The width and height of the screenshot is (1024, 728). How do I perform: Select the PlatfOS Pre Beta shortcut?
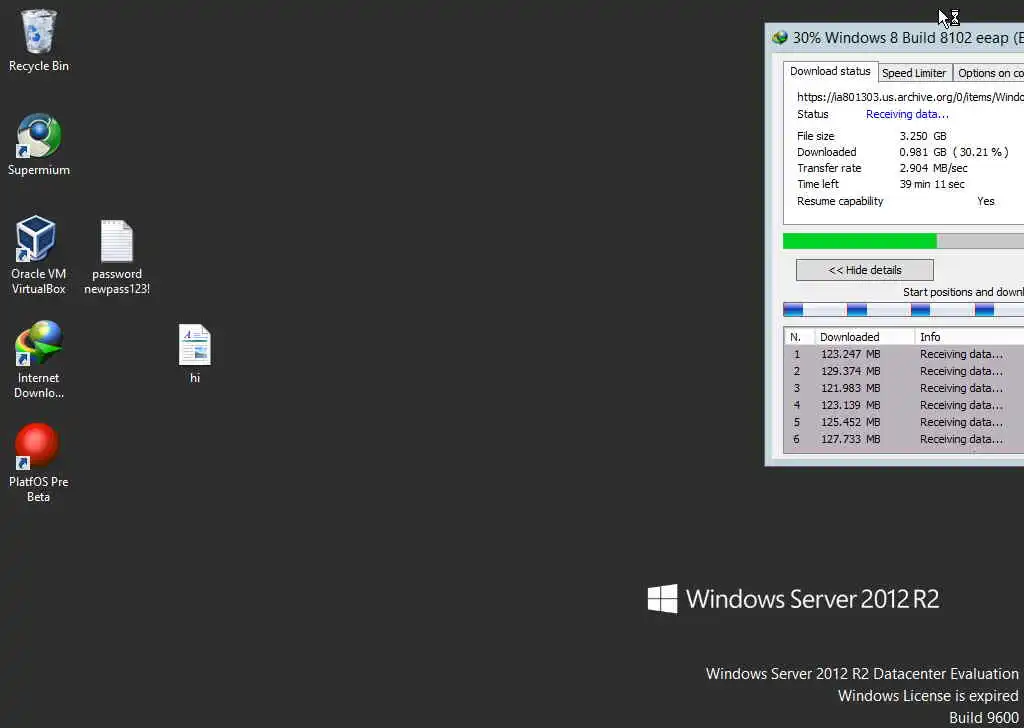[x=39, y=463]
